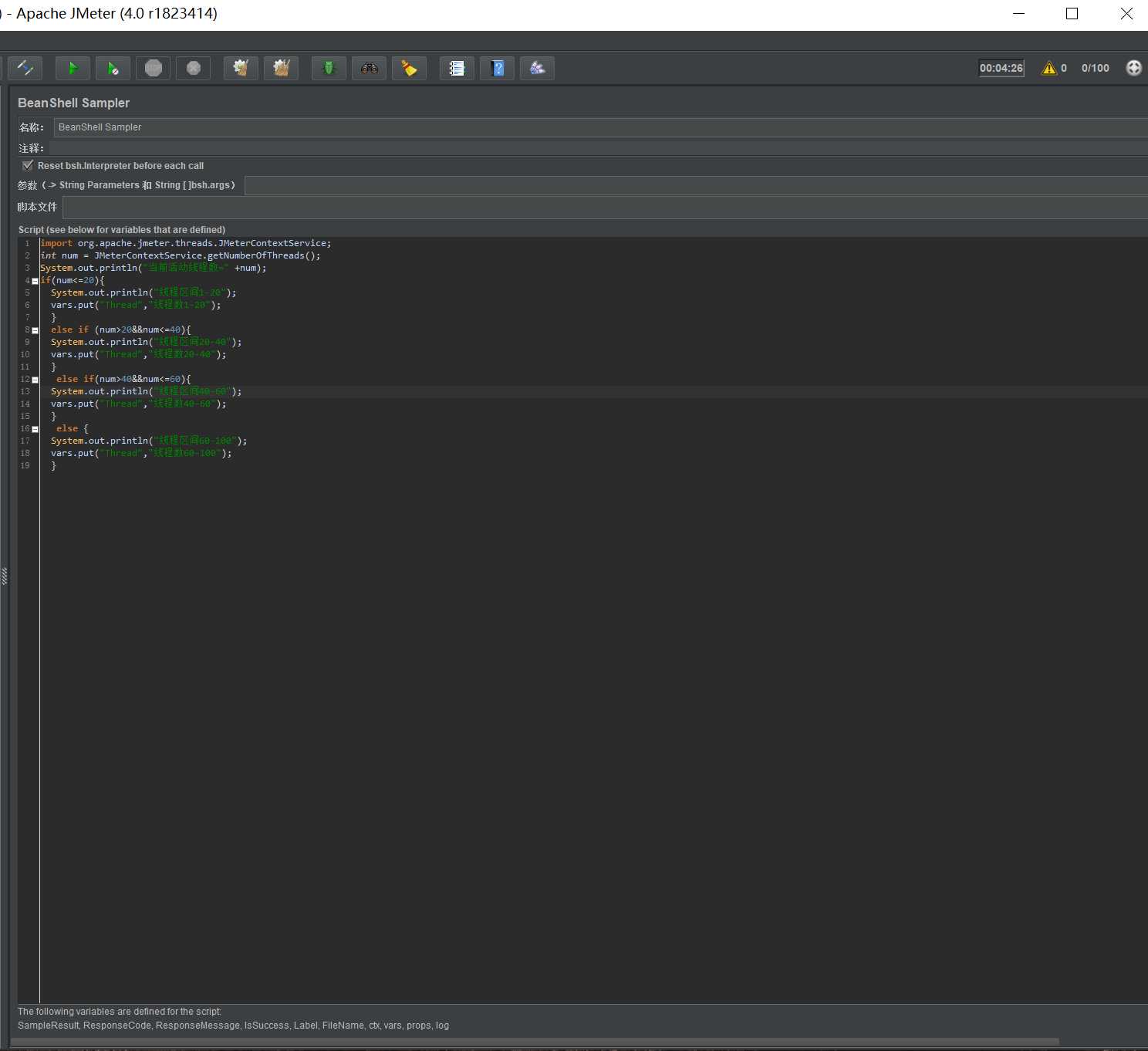
Task: Open the bug debug icon
Action: coord(329,68)
